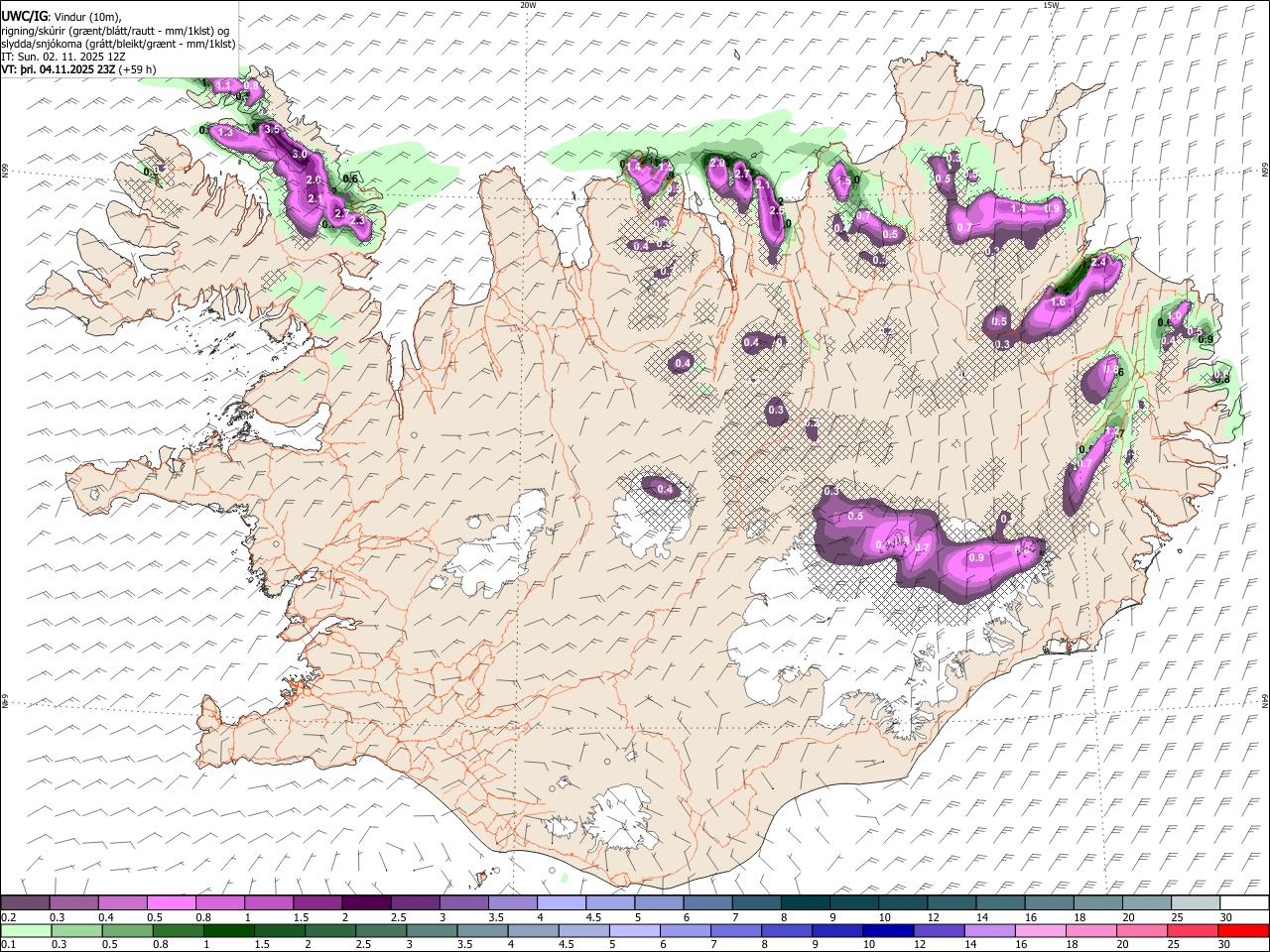Click the valid time 'VT: þri. 04.11.2025 23Z'
The image size is (1270, 952).
coord(58,69)
